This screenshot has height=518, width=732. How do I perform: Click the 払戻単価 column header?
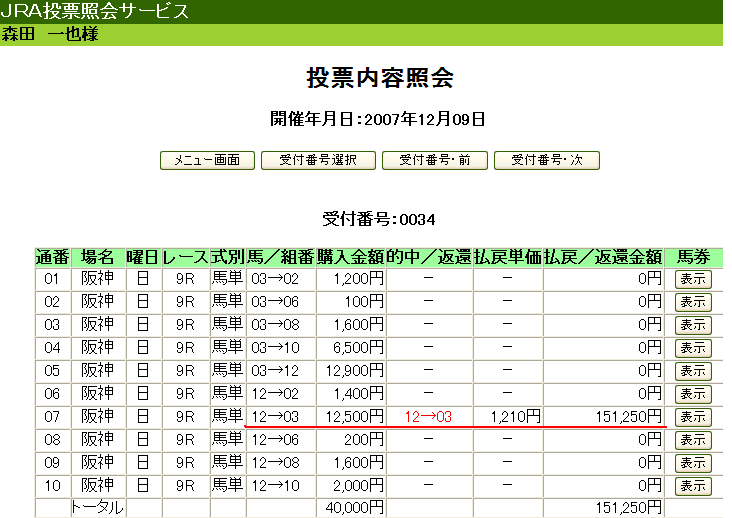pyautogui.click(x=508, y=258)
